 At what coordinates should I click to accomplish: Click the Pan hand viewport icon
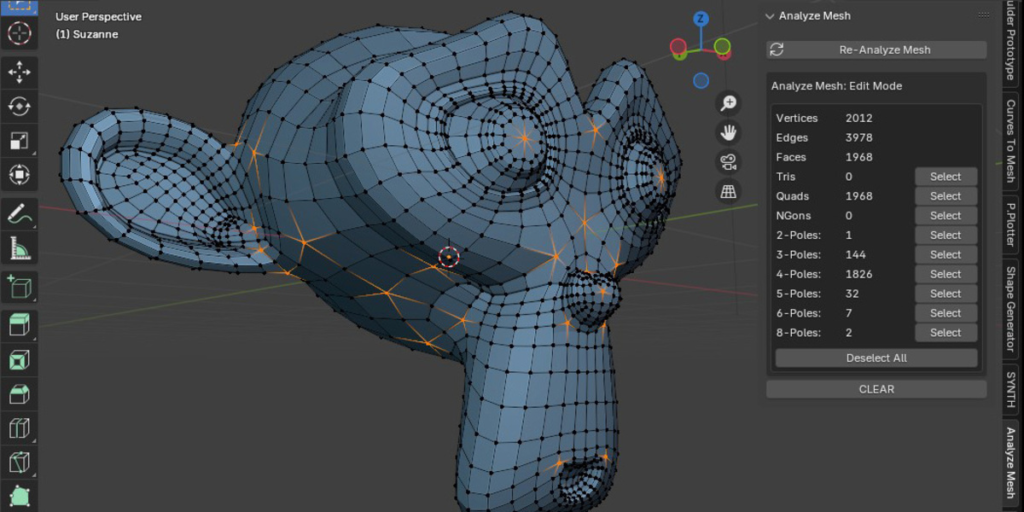point(728,133)
